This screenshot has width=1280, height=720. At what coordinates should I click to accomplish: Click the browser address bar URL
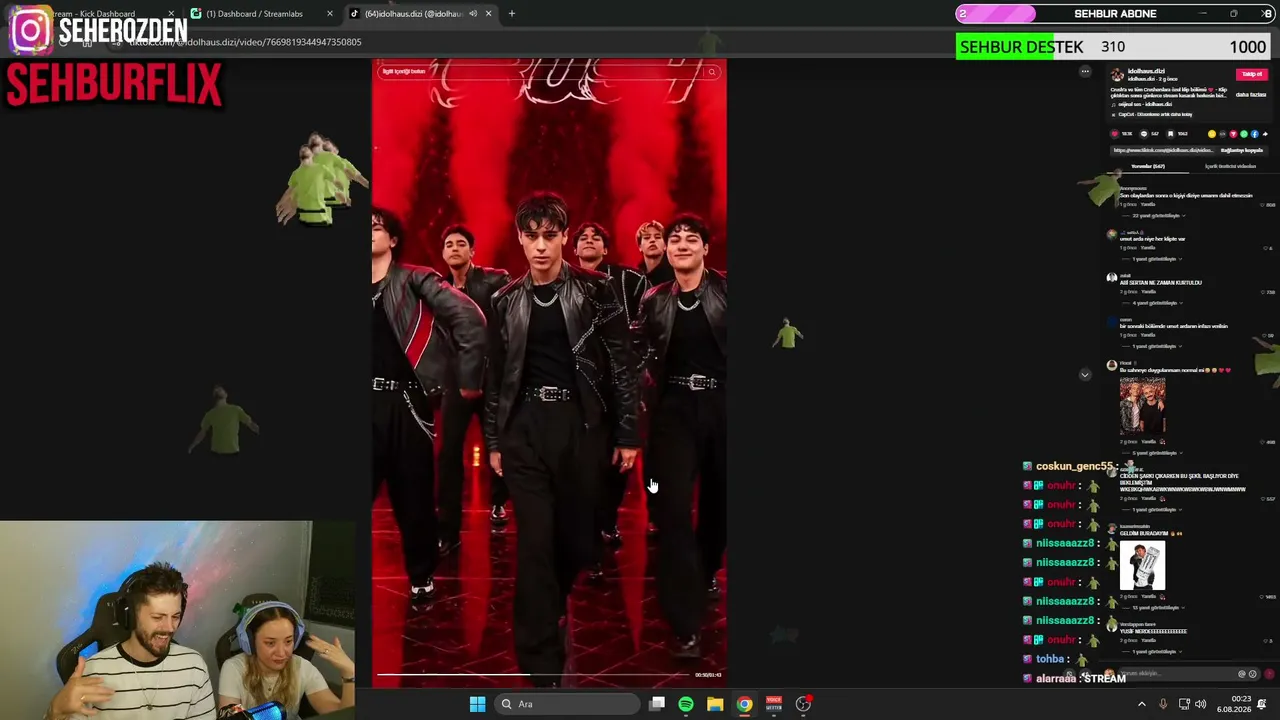tap(245, 42)
